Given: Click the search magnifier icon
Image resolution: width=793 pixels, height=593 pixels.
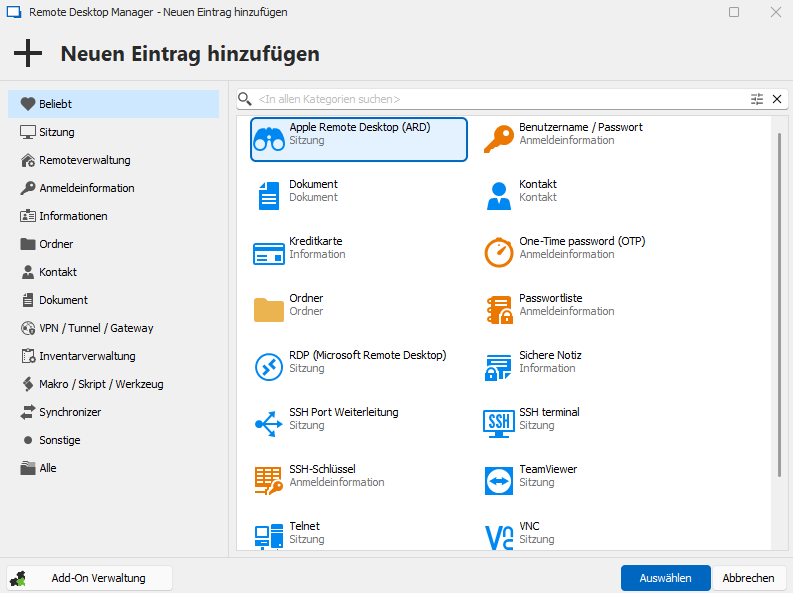Looking at the screenshot, I should click(x=245, y=99).
